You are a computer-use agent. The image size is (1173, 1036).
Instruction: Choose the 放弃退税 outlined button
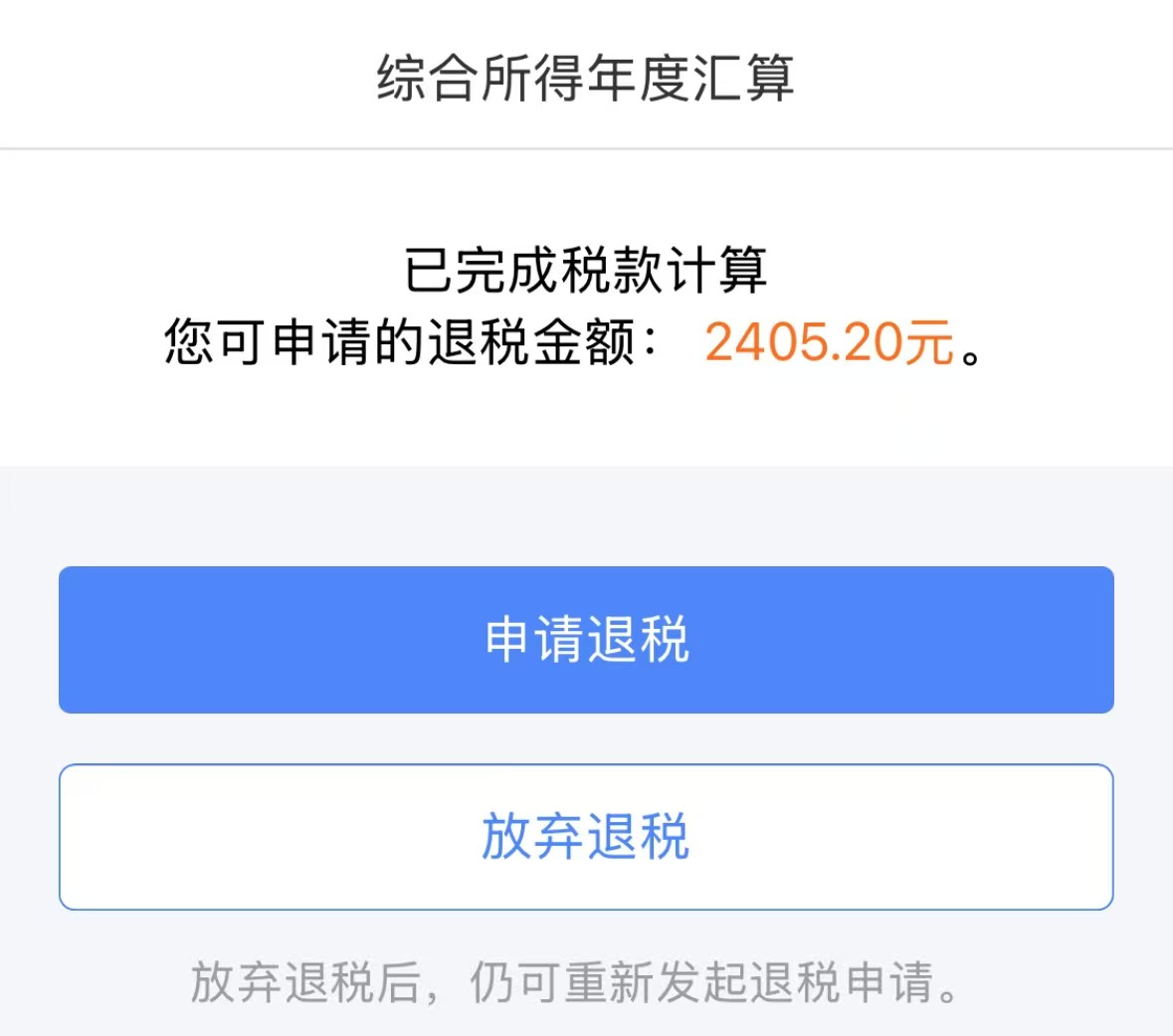(587, 837)
